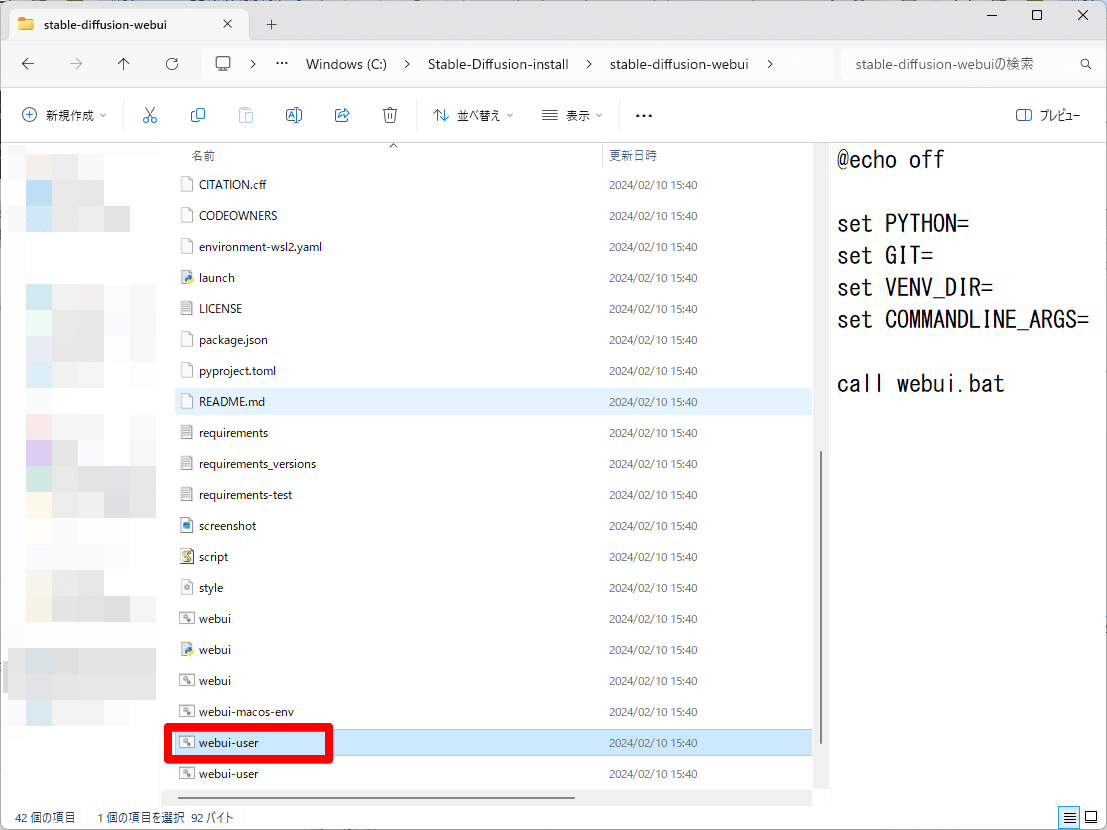The height and width of the screenshot is (830, 1107).
Task: Sort by the 更新日時 (Date modified) column header
Action: tap(633, 156)
